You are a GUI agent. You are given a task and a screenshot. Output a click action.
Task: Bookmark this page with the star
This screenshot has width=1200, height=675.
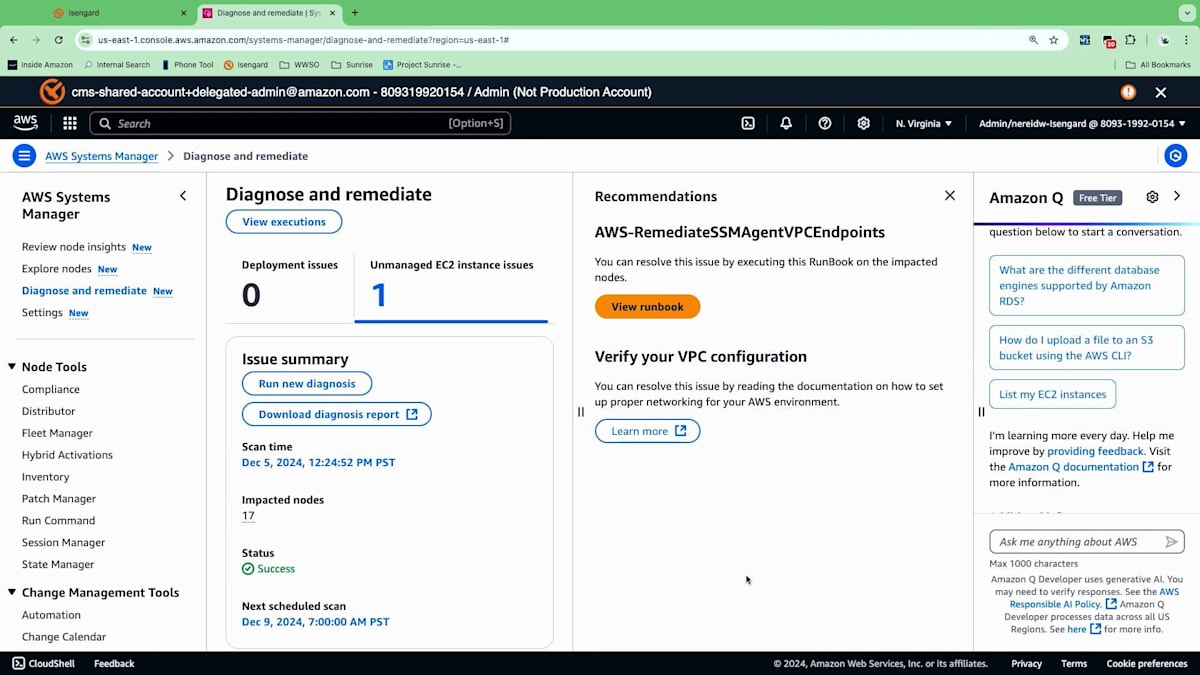[1054, 40]
